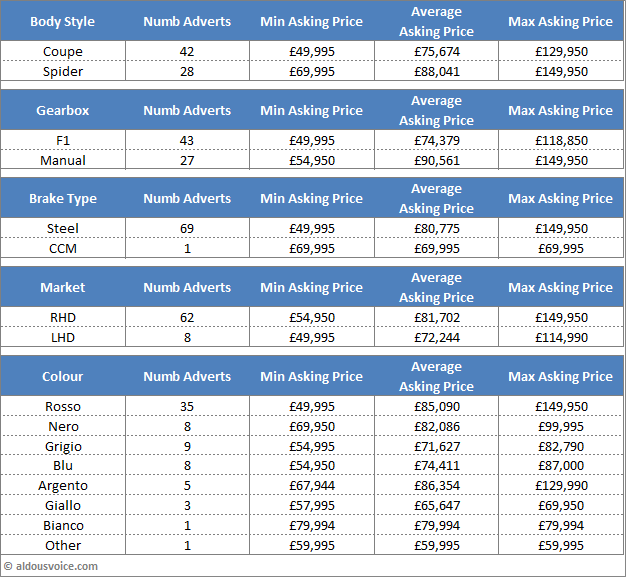Select Grigio's max asking price £82,790
The image size is (626, 577).
[x=560, y=446]
